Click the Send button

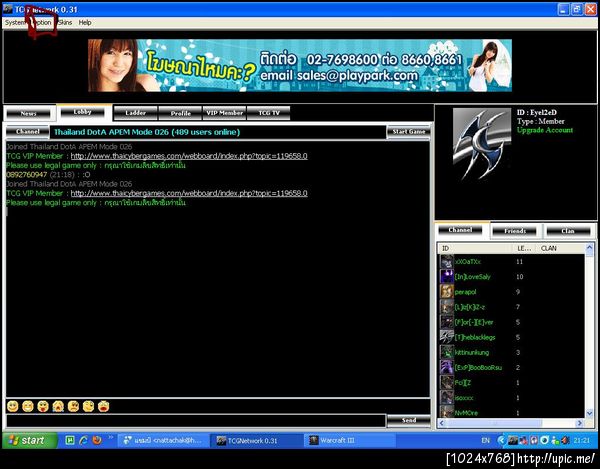409,420
